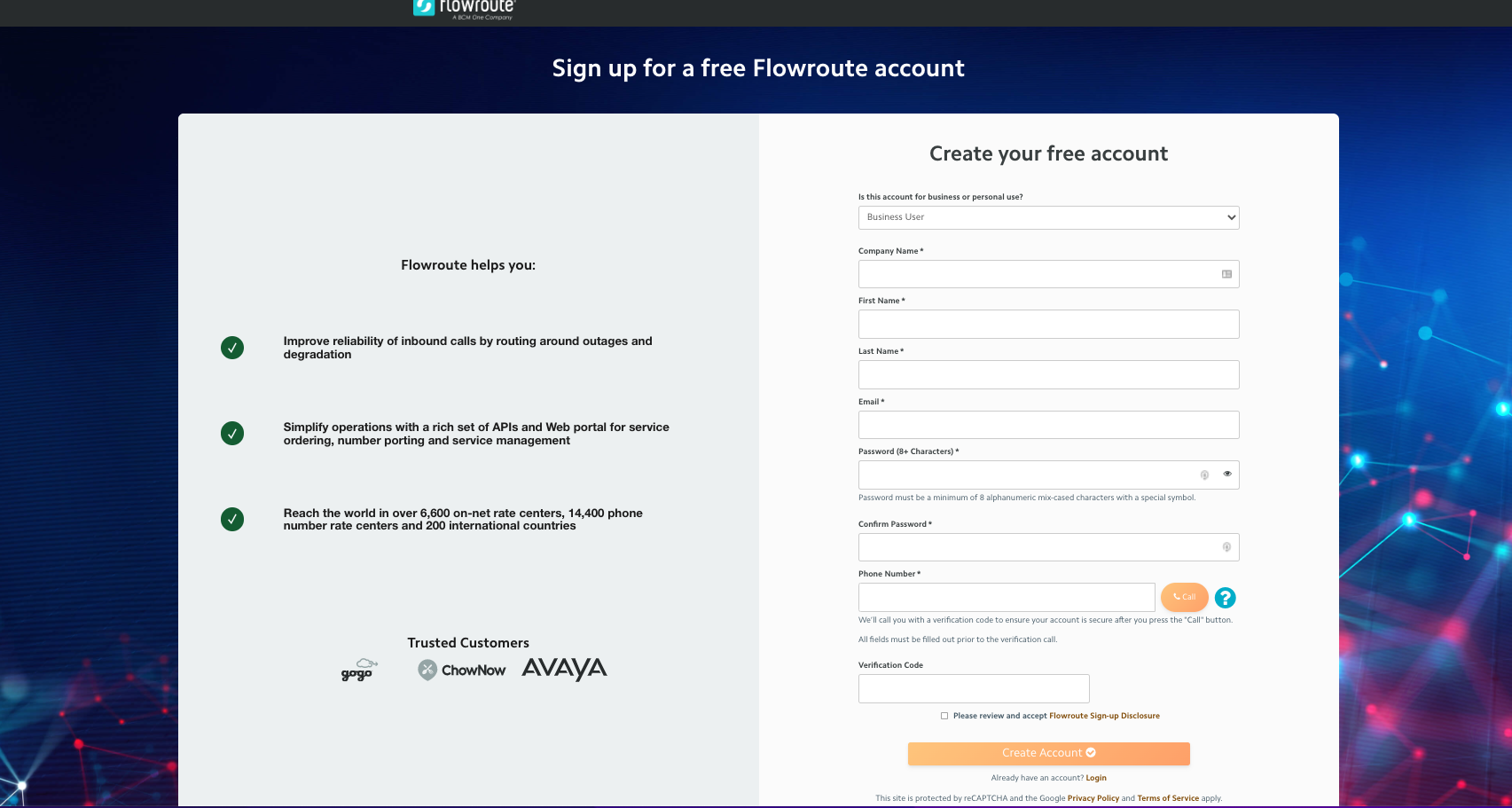Click the blue question mark help icon
The height and width of the screenshot is (808, 1512).
point(1225,598)
